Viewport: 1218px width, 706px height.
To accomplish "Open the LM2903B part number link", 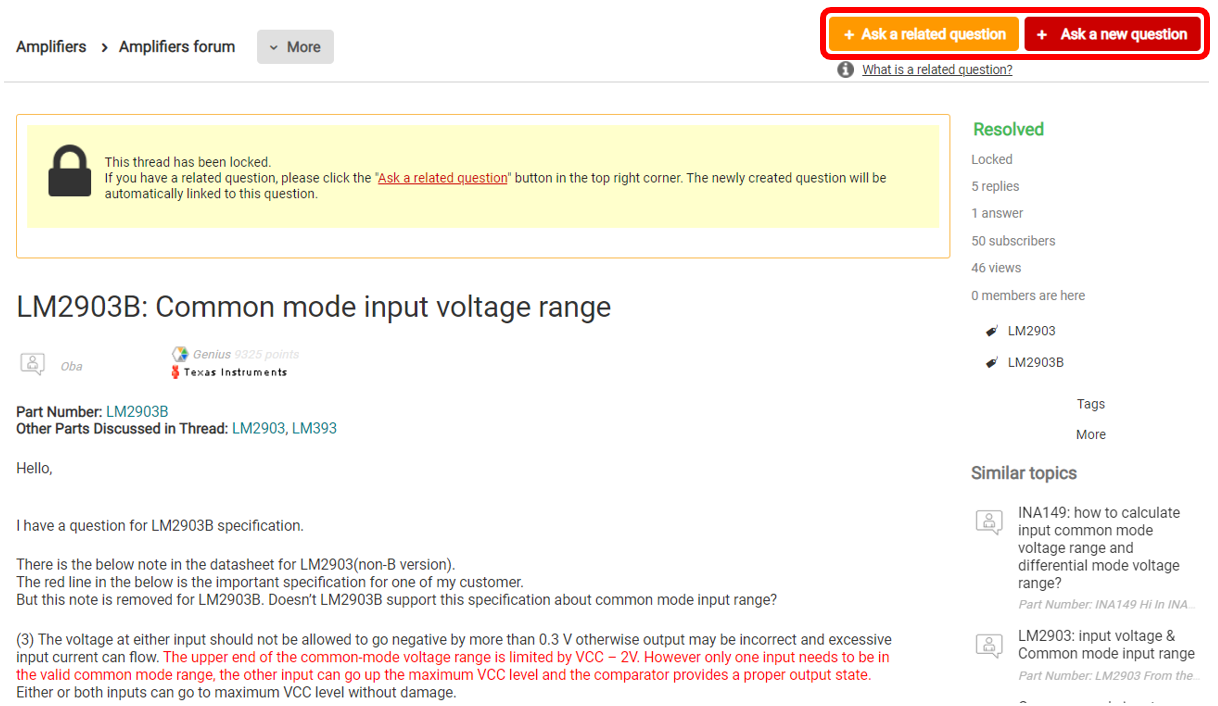I will point(137,412).
